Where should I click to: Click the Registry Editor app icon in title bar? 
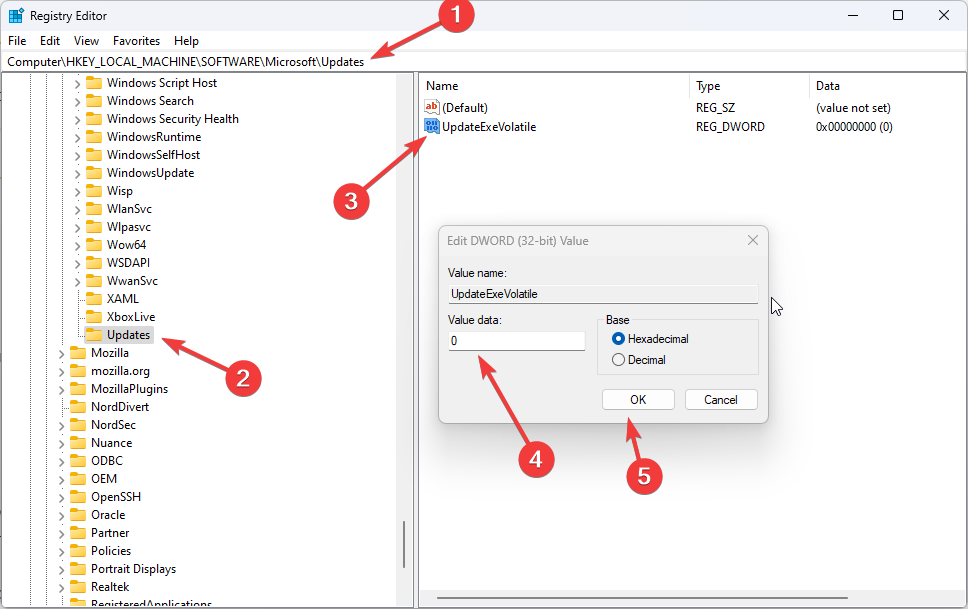[16, 15]
